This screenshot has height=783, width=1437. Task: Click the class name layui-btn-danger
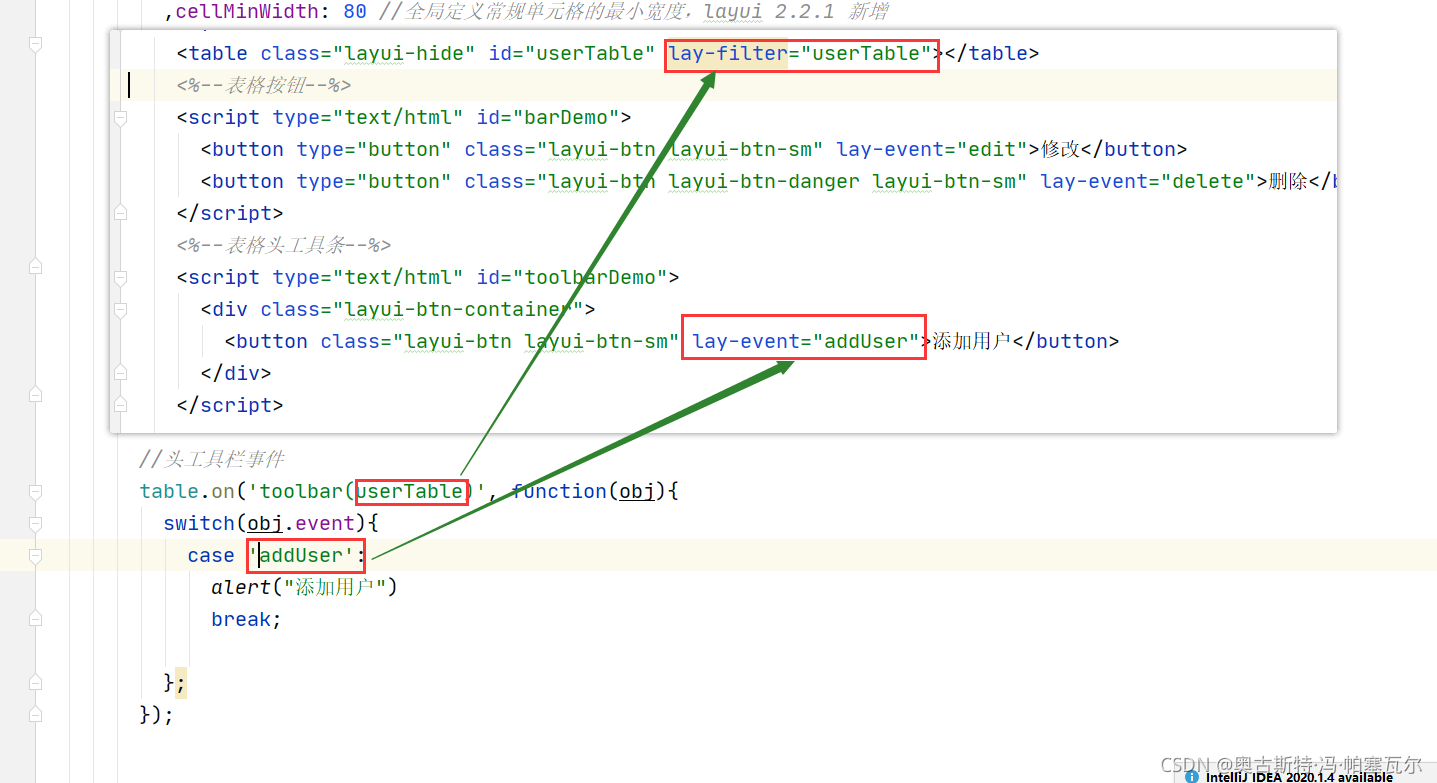[764, 181]
